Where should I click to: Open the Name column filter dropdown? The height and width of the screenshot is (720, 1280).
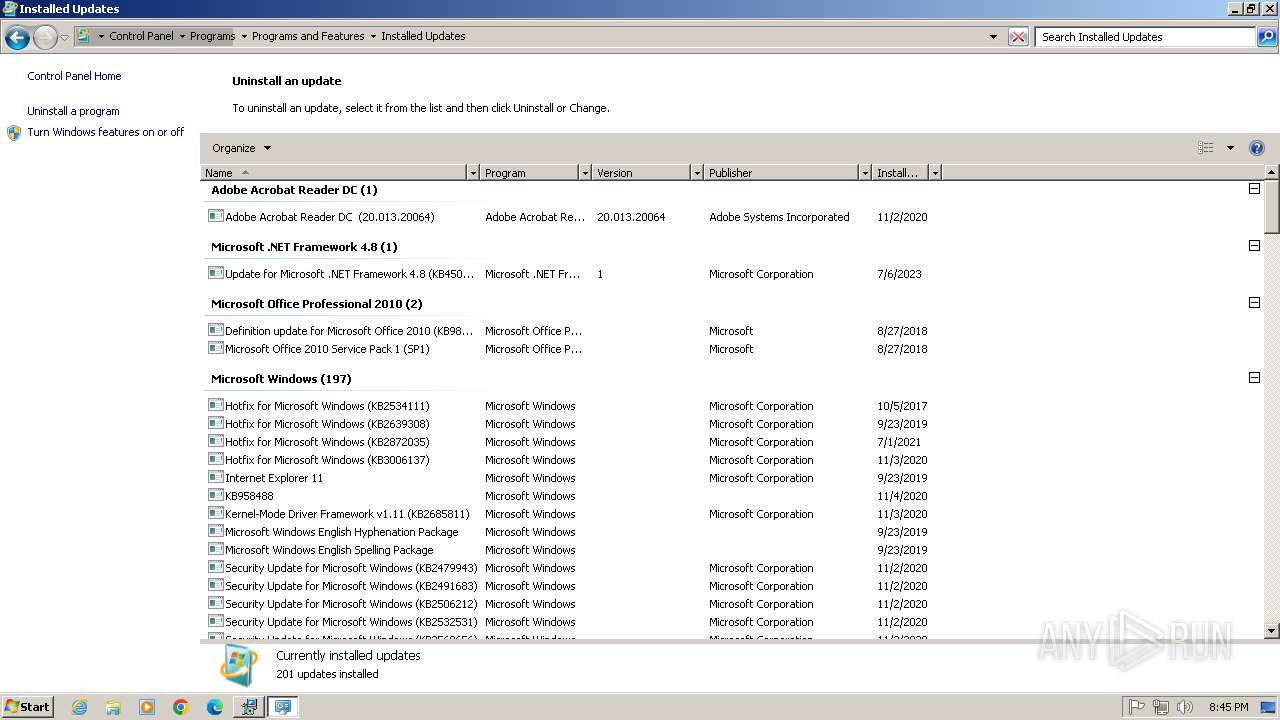pyautogui.click(x=473, y=173)
